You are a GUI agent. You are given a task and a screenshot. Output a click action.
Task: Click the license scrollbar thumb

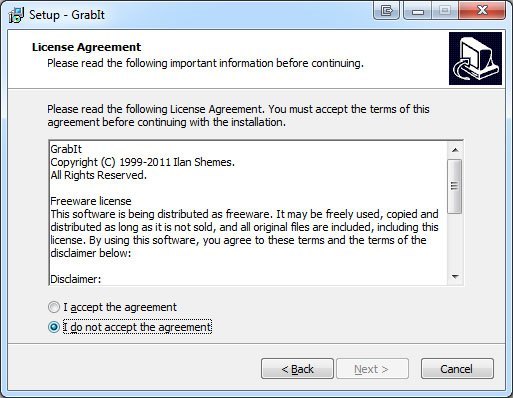tap(455, 186)
